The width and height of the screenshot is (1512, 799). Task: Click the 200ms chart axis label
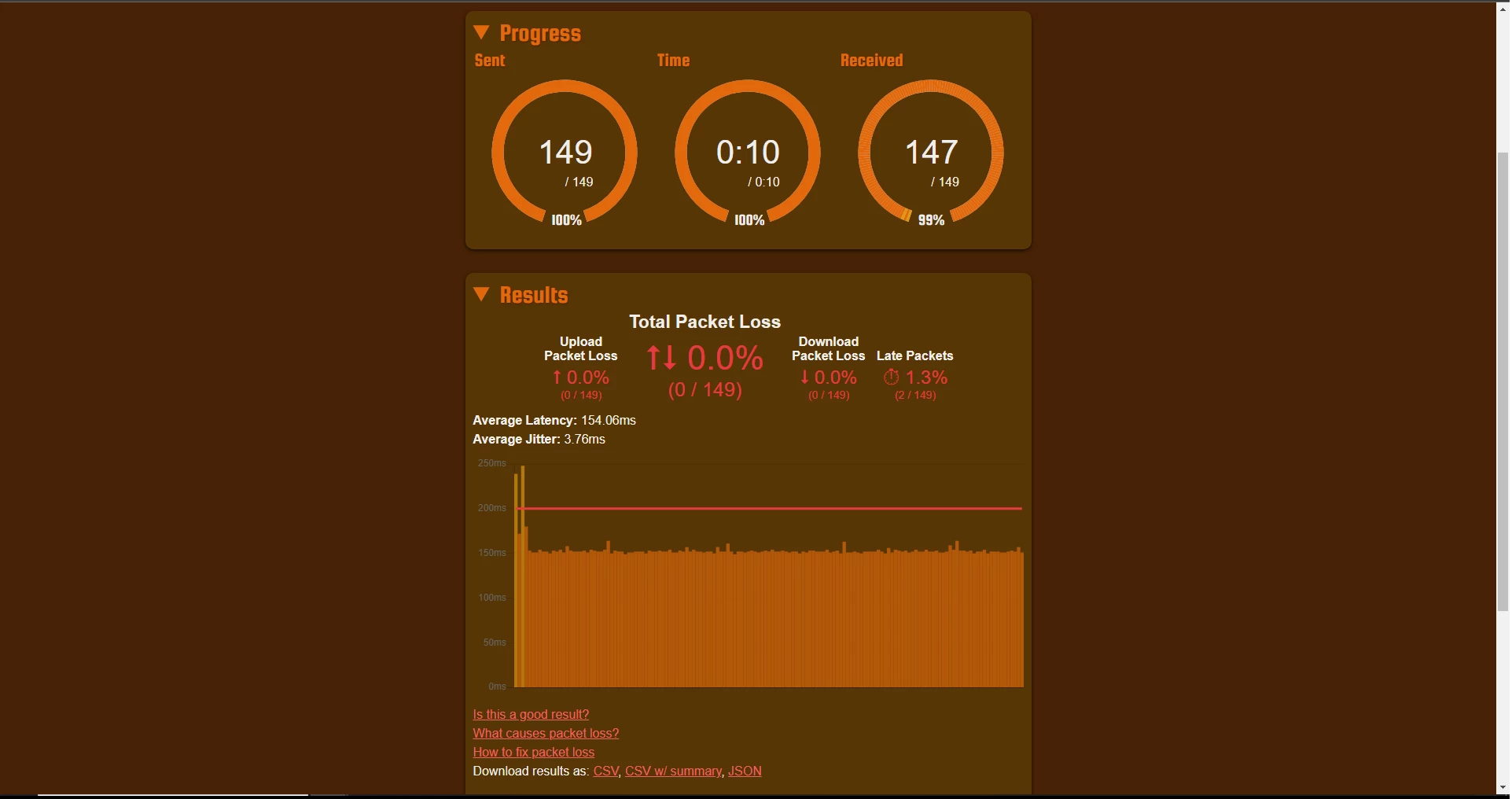(492, 508)
